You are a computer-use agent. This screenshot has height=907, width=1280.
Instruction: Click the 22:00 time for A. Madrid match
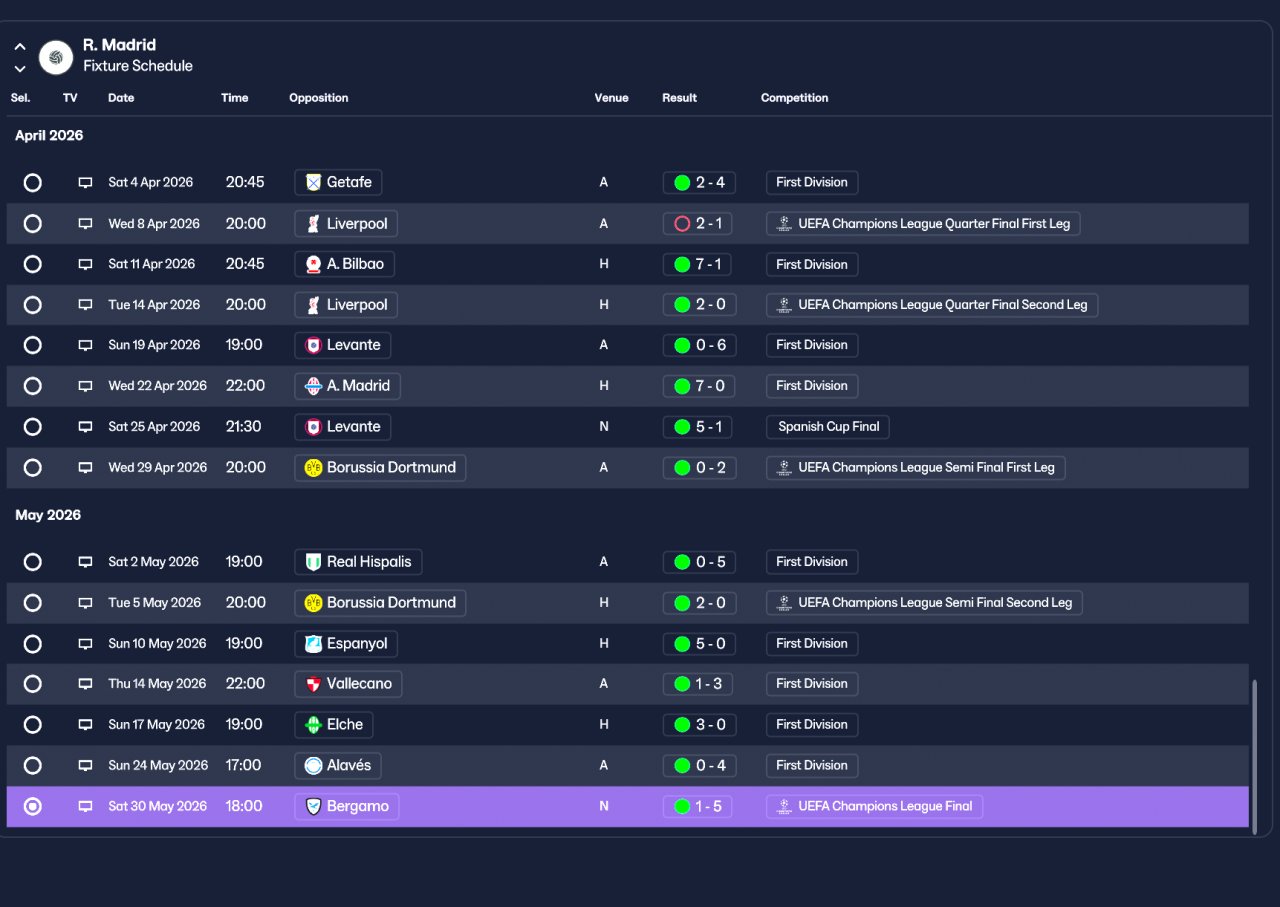tap(245, 386)
